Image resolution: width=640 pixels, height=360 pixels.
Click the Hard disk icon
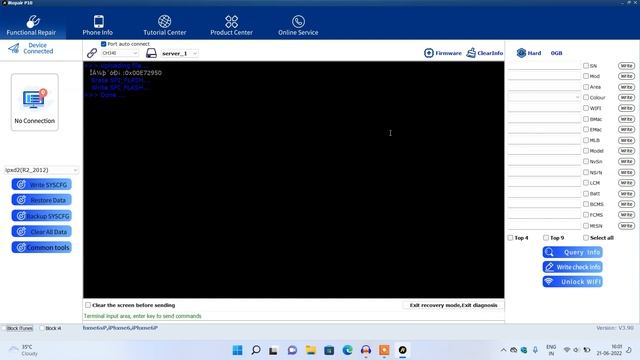point(521,53)
